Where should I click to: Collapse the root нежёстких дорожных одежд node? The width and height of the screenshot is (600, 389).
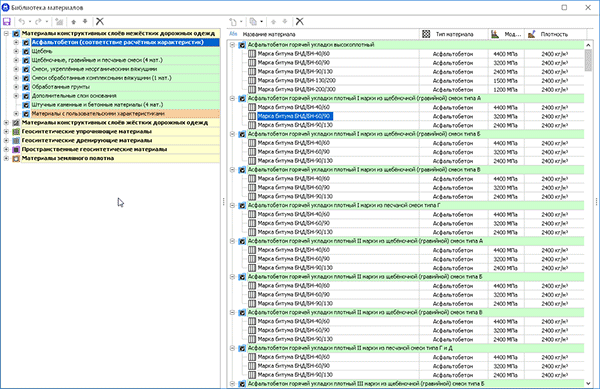(x=6, y=34)
